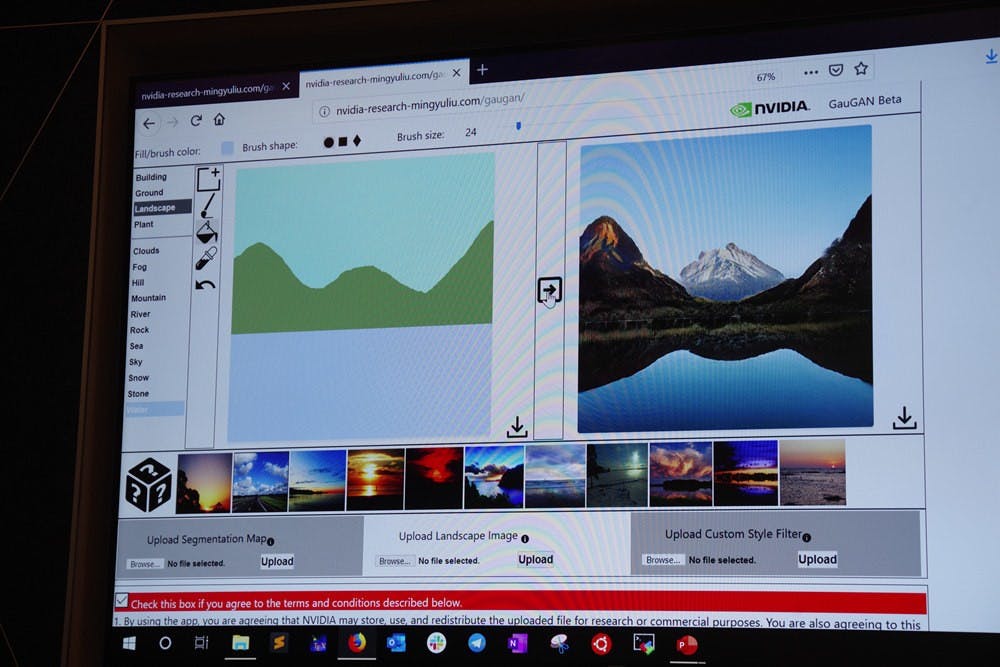Viewport: 1000px width, 667px height.
Task: Select the Plant category
Action: [x=143, y=224]
